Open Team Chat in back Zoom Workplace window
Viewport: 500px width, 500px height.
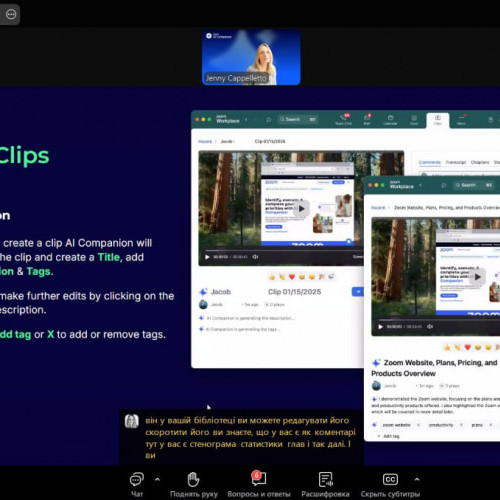344,119
